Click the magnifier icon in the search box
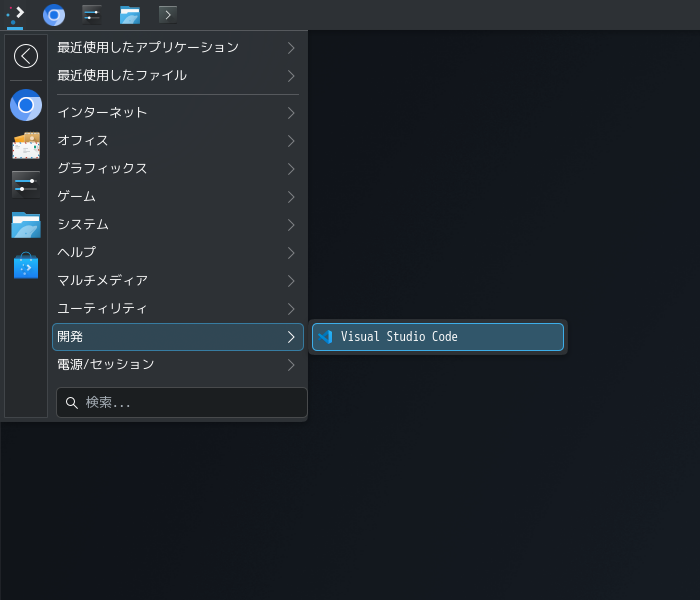The height and width of the screenshot is (600, 700). point(71,403)
